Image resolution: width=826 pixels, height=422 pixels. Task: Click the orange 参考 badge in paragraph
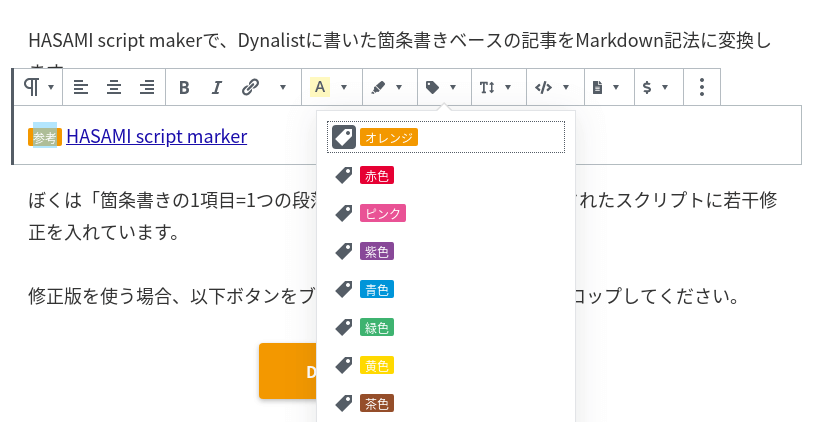click(x=45, y=137)
